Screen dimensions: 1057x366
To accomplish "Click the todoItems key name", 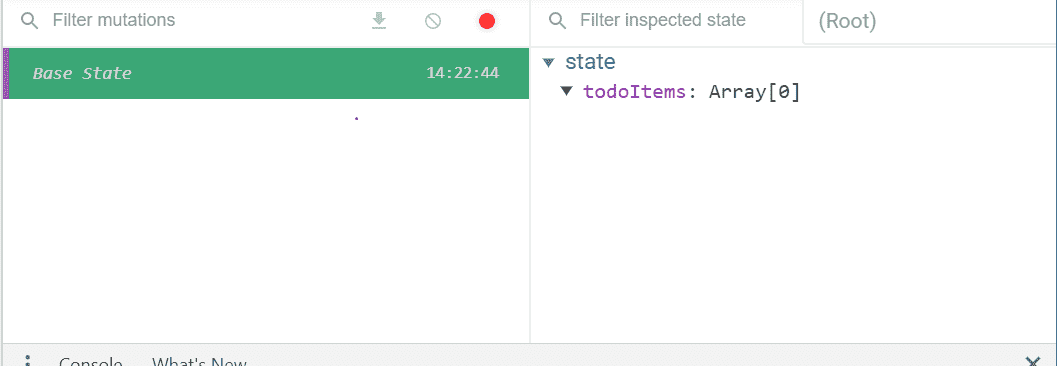I will click(635, 92).
